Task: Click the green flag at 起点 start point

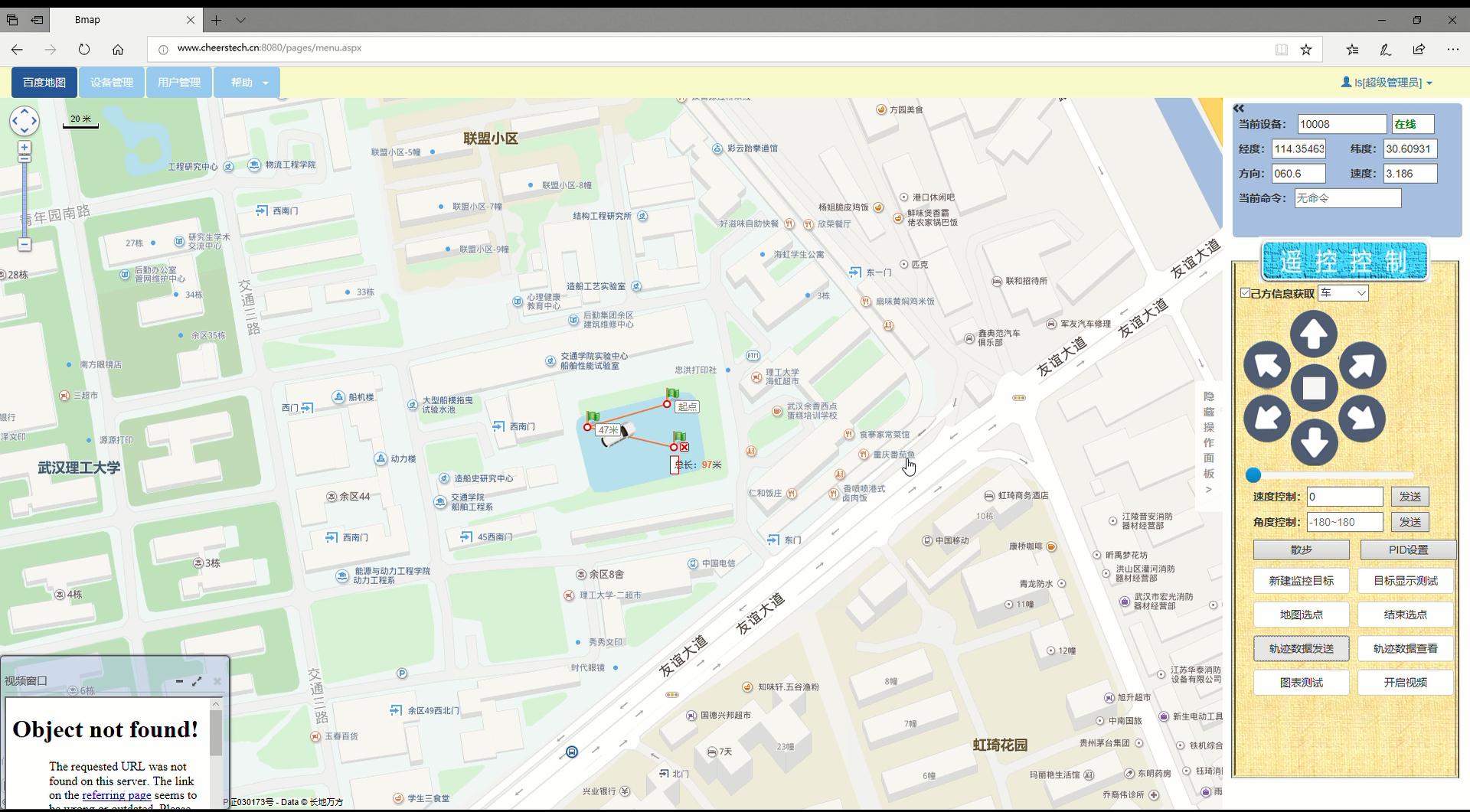Action: (672, 393)
